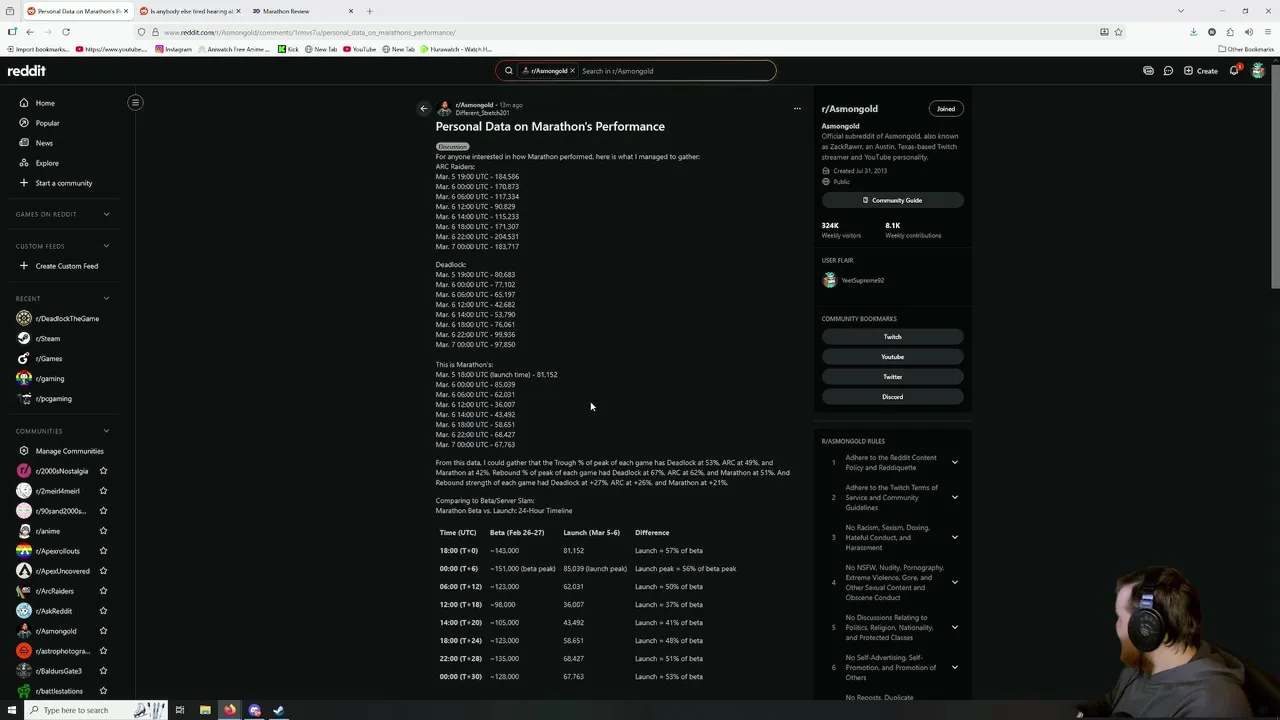Open the browser extensions icon
Screen dimensions: 1280x720
(x=1230, y=32)
